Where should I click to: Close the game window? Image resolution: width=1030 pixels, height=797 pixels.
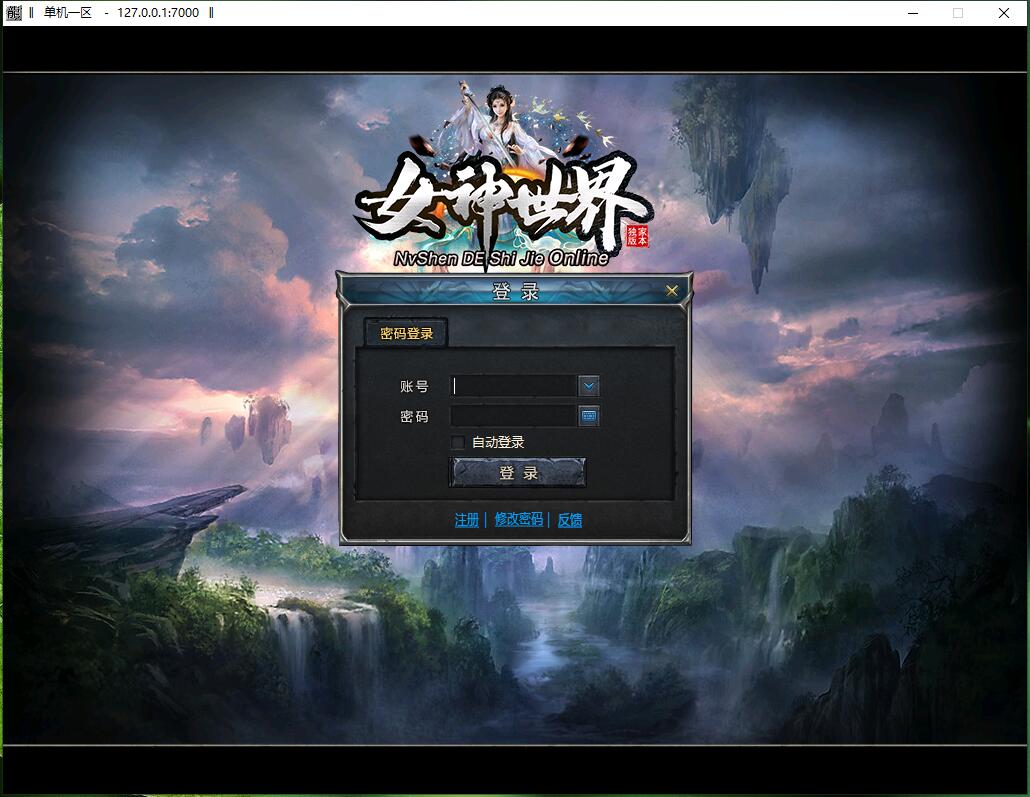pos(1004,13)
